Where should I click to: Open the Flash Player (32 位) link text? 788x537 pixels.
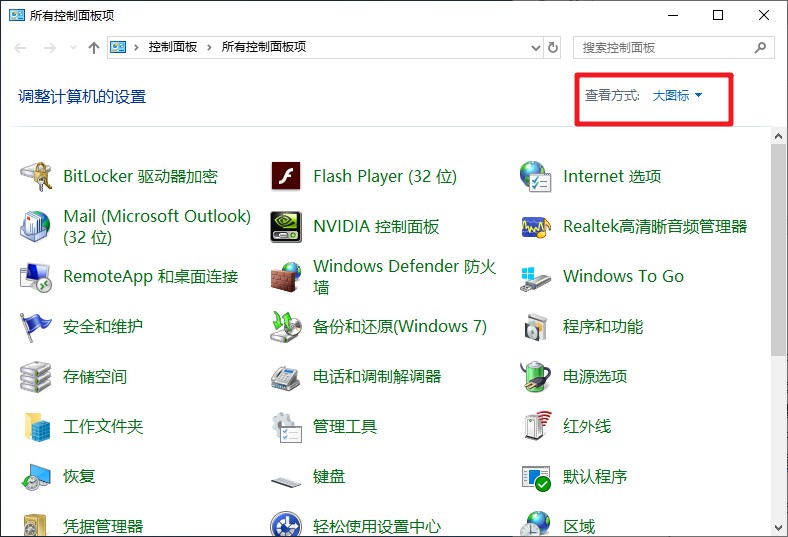point(385,176)
